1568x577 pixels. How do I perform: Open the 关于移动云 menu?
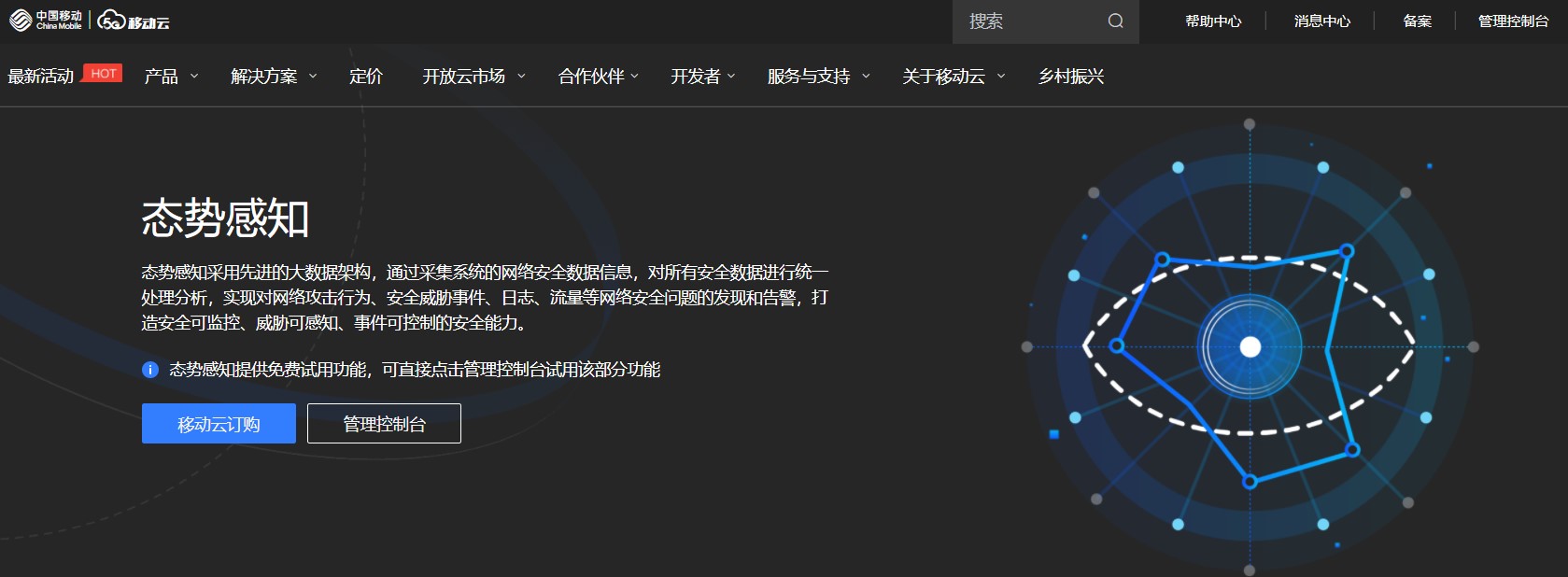pos(943,77)
